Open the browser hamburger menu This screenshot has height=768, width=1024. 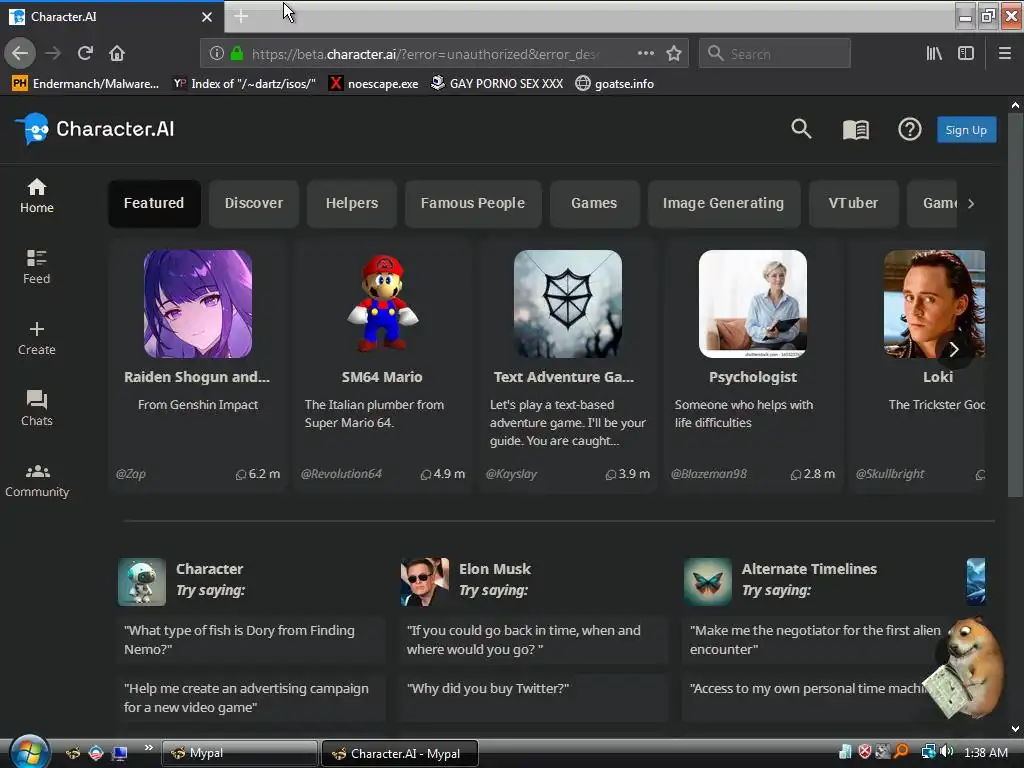coord(1004,53)
